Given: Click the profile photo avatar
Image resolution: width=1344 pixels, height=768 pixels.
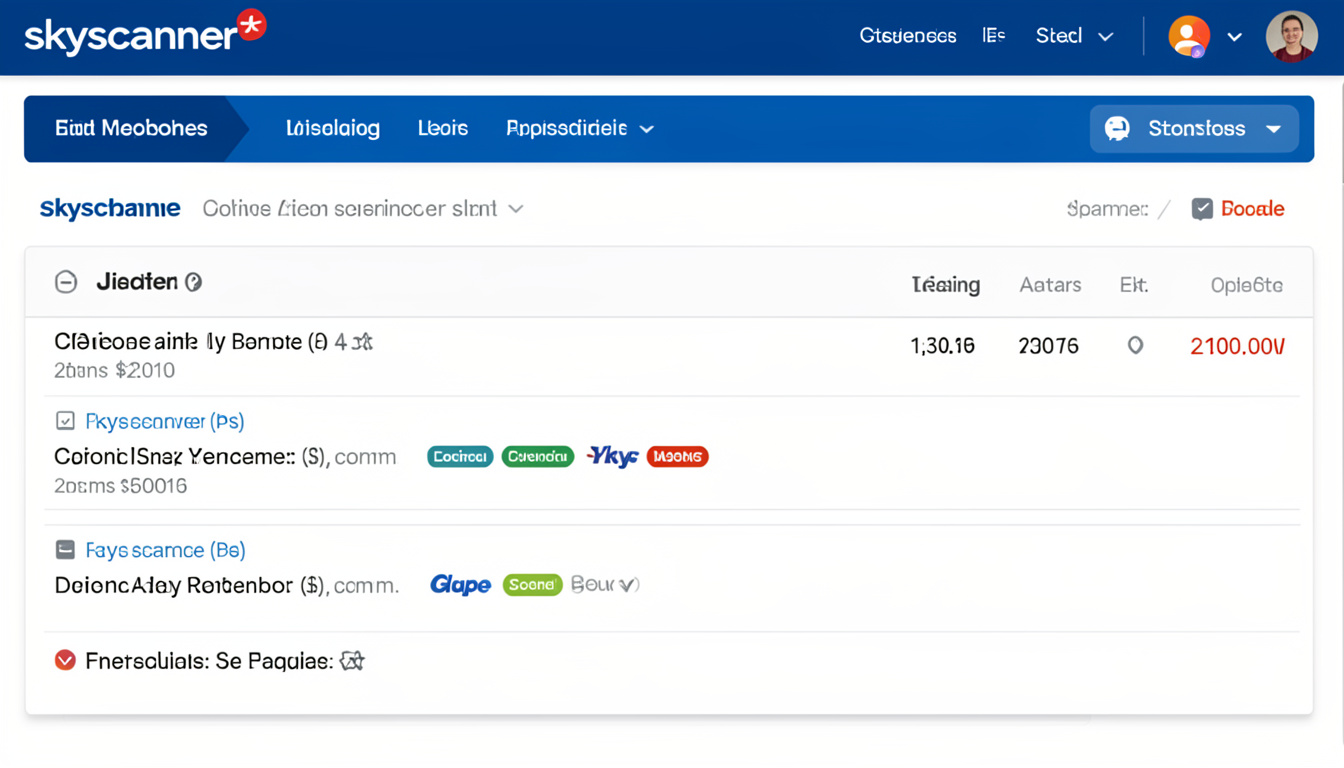Looking at the screenshot, I should (x=1291, y=37).
